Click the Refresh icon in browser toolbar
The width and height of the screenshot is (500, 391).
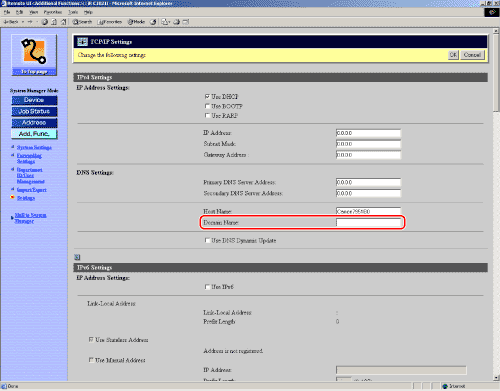click(54, 22)
